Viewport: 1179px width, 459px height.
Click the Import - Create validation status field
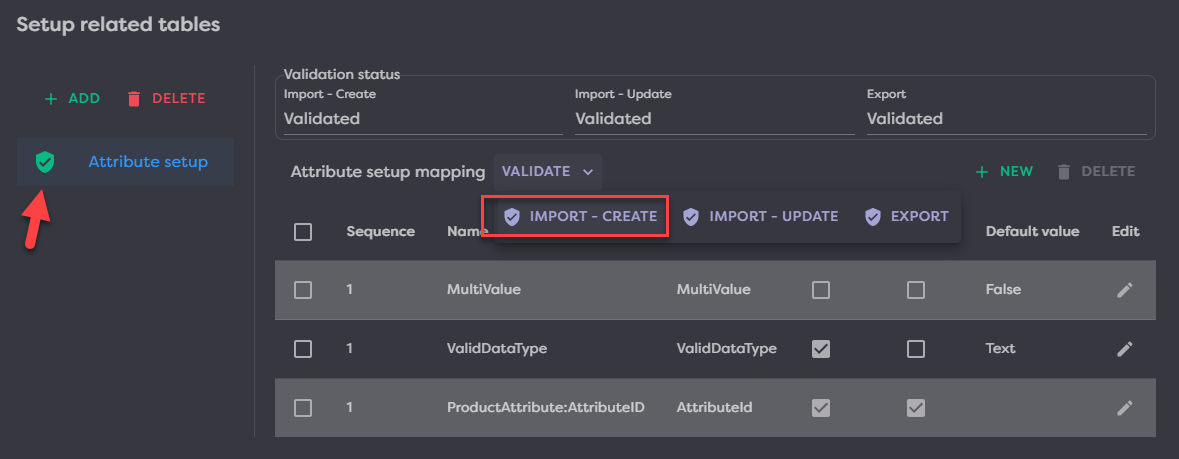pyautogui.click(x=422, y=119)
